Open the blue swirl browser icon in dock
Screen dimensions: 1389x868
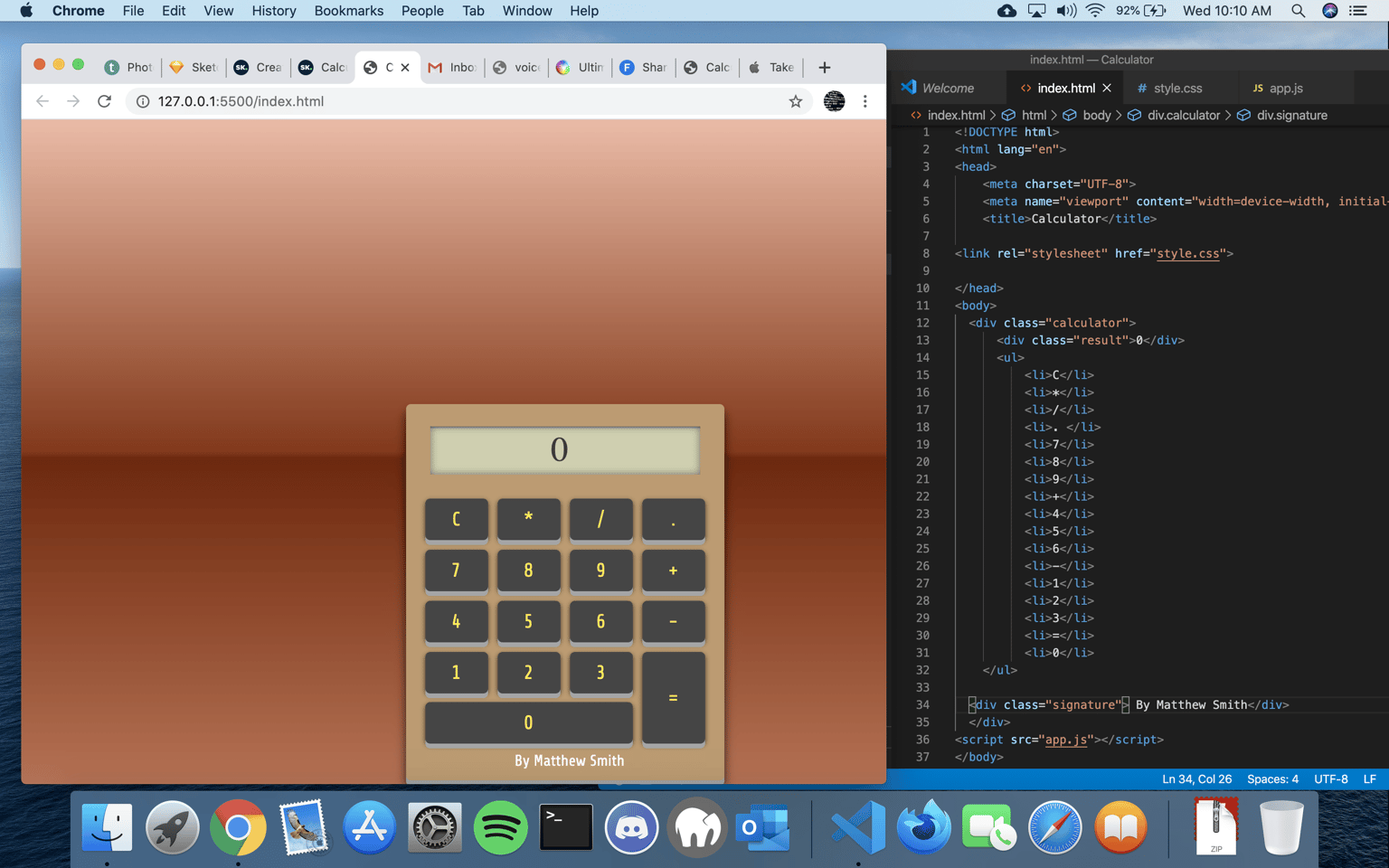pyautogui.click(x=923, y=827)
